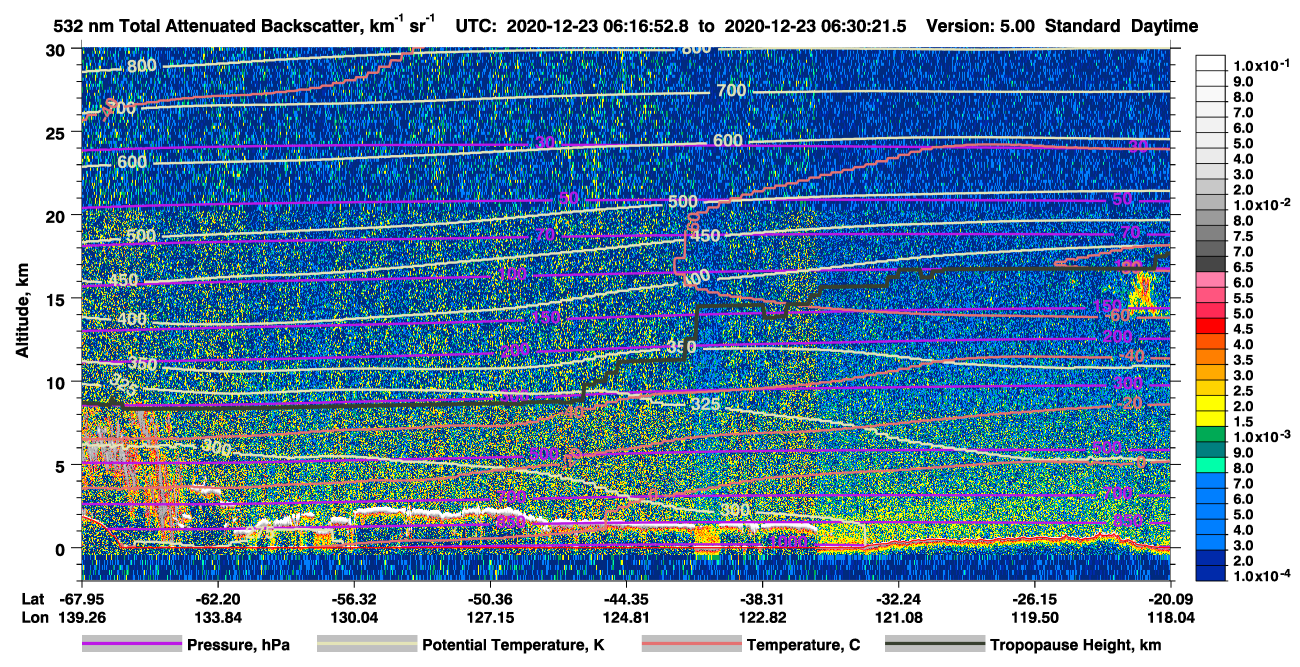Image resolution: width=1300 pixels, height=667 pixels.
Task: Click the dark blue 1.0x10-4 colorbar swatch
Action: point(1211,576)
